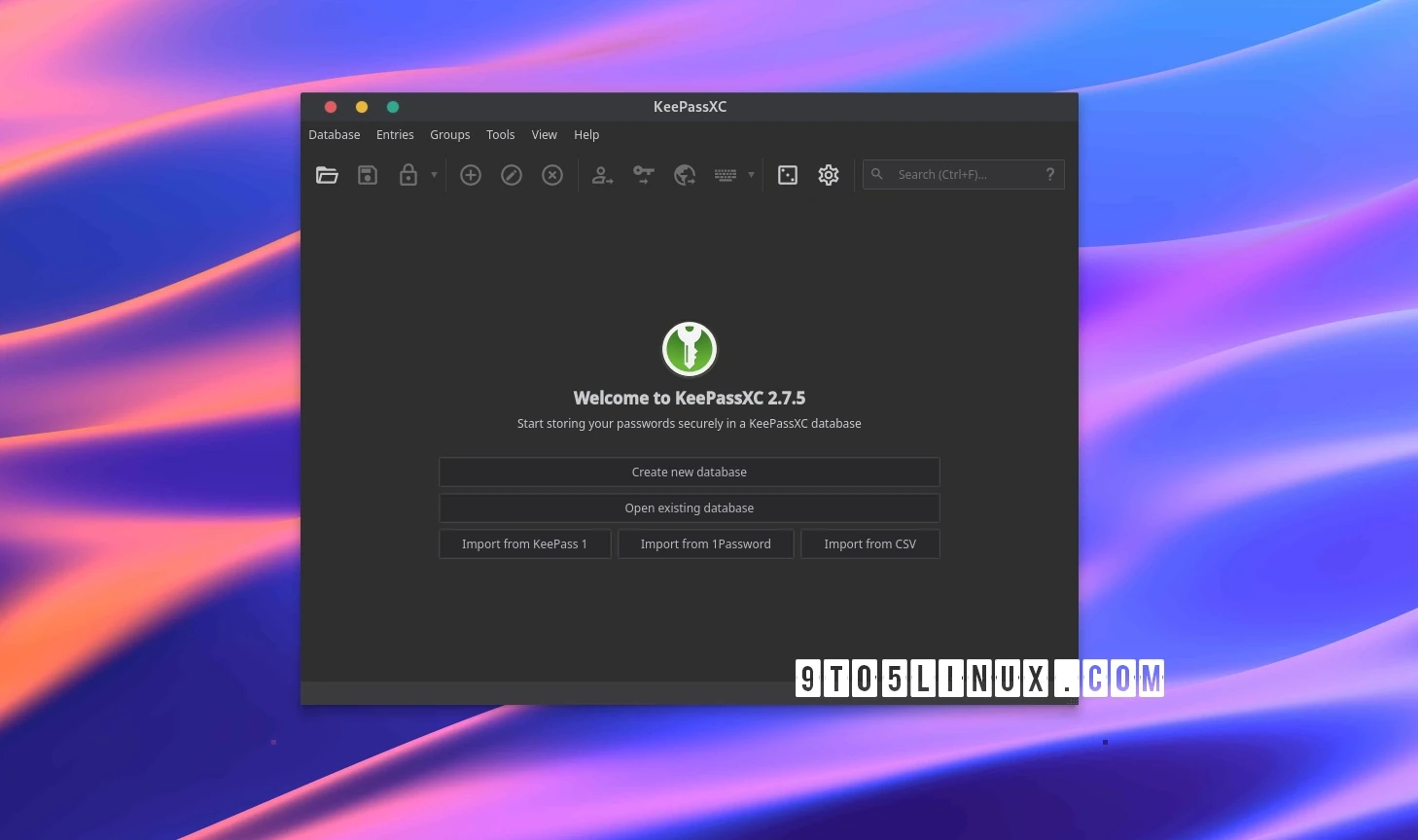The image size is (1418, 840).
Task: Click the Create new database button
Action: click(689, 472)
